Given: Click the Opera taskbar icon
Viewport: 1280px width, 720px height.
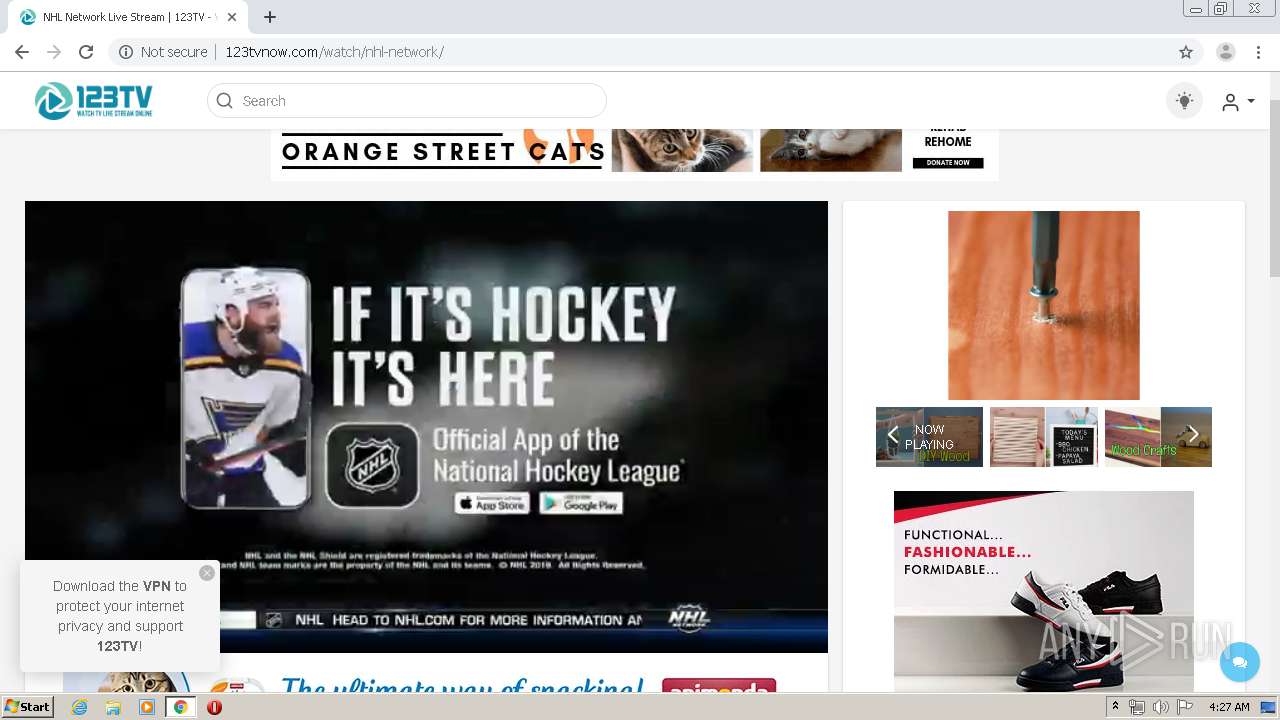Looking at the screenshot, I should point(214,707).
